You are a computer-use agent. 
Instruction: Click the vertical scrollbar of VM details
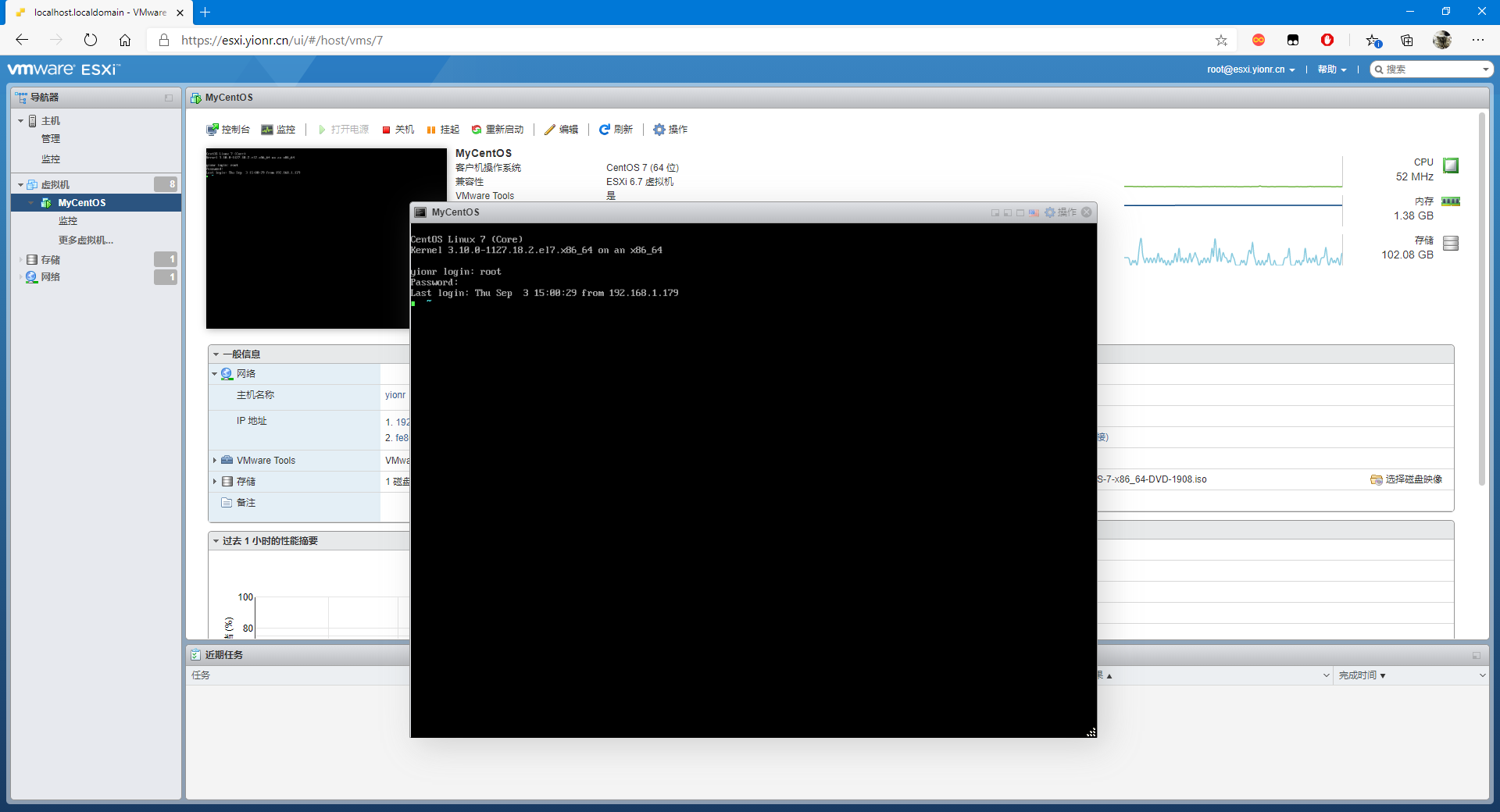1481,299
